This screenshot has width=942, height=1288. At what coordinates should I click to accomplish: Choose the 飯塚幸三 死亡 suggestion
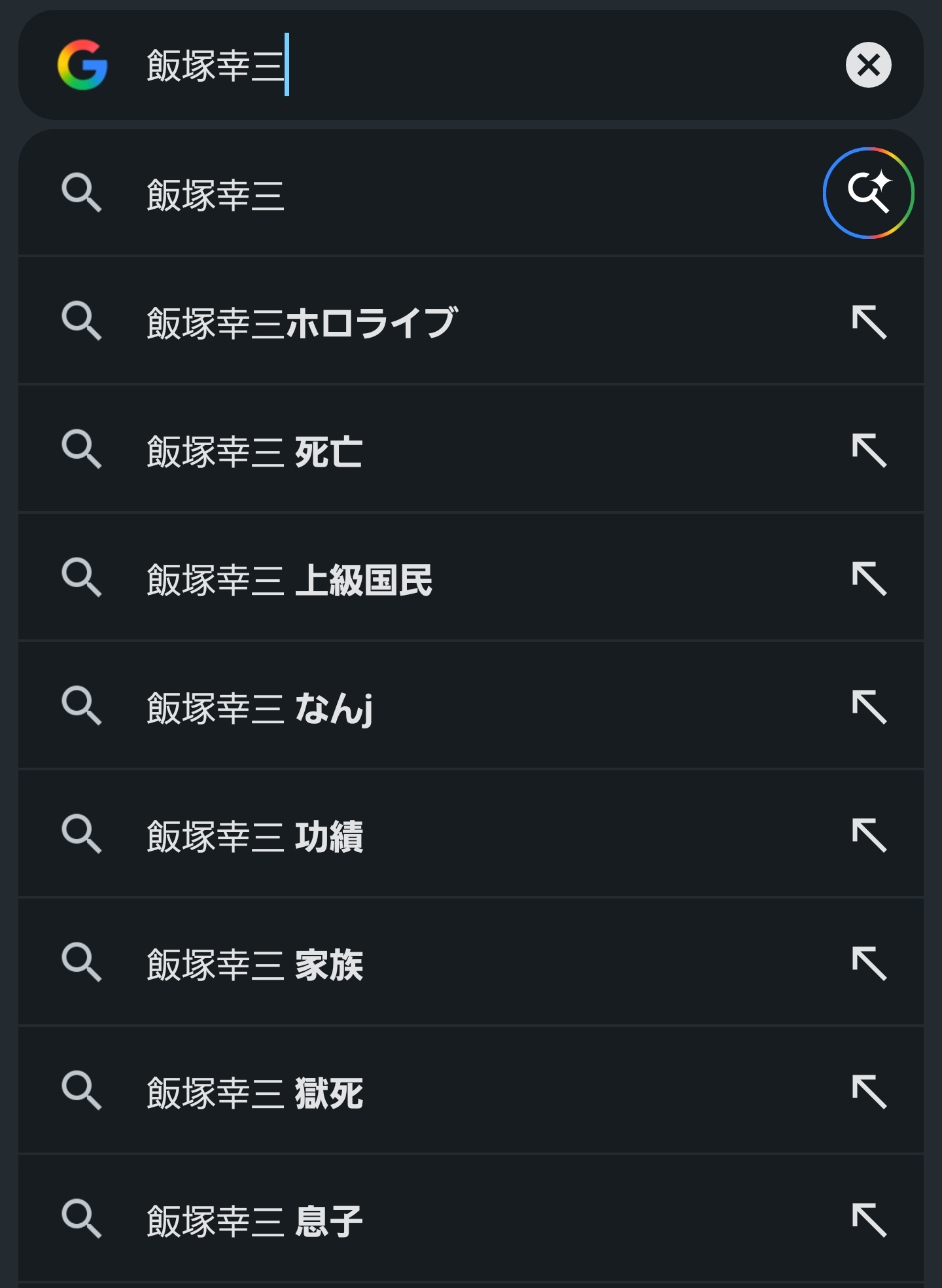254,451
